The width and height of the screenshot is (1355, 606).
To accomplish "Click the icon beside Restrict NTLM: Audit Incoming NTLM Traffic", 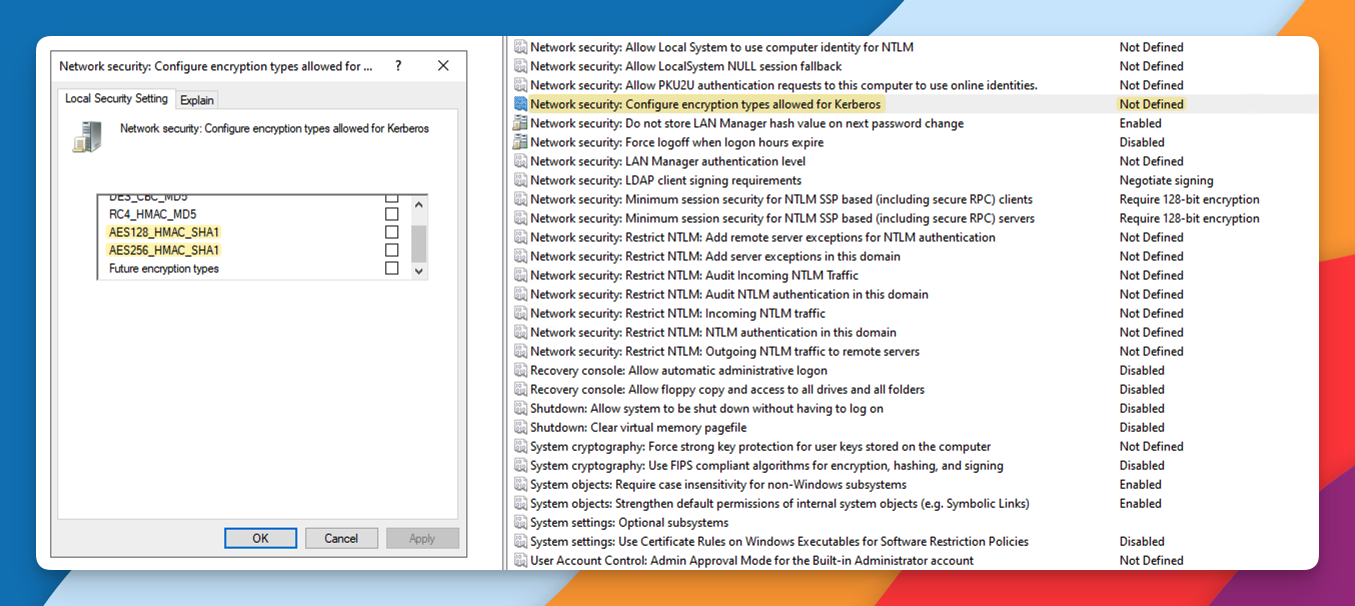I will (x=521, y=275).
